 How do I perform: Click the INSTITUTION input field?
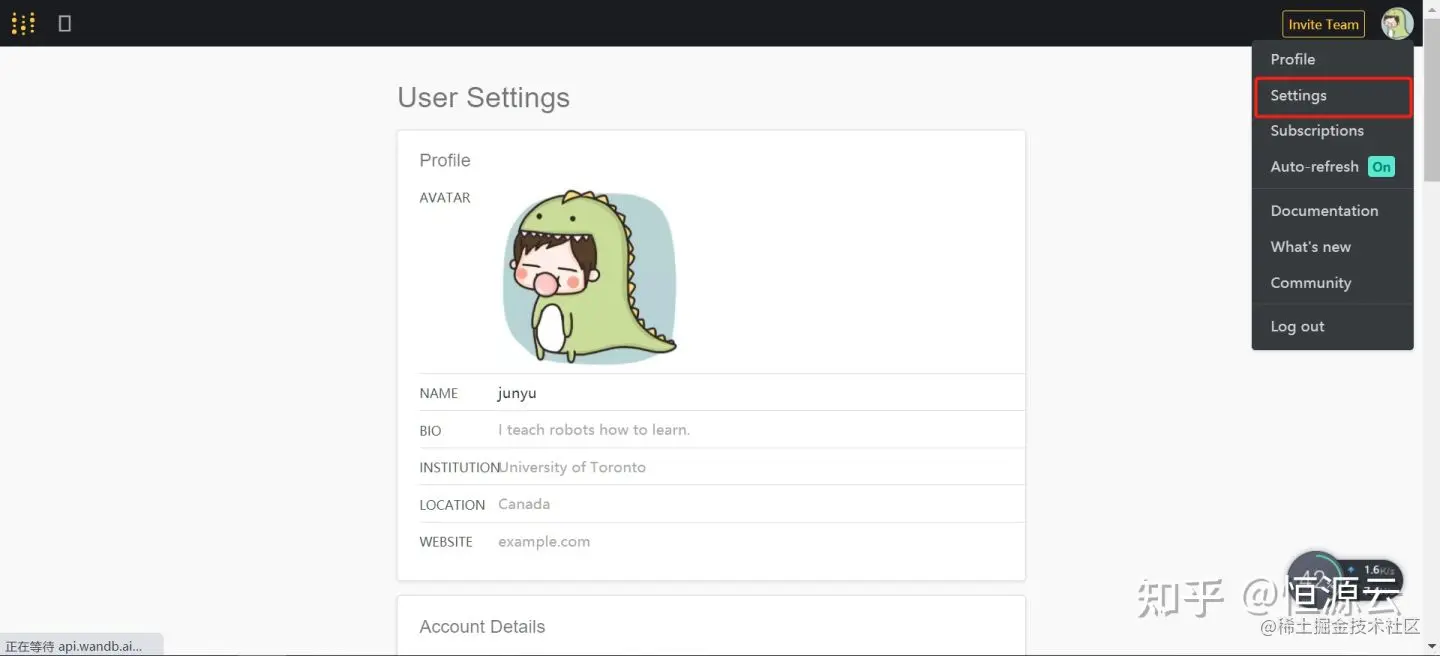760,467
